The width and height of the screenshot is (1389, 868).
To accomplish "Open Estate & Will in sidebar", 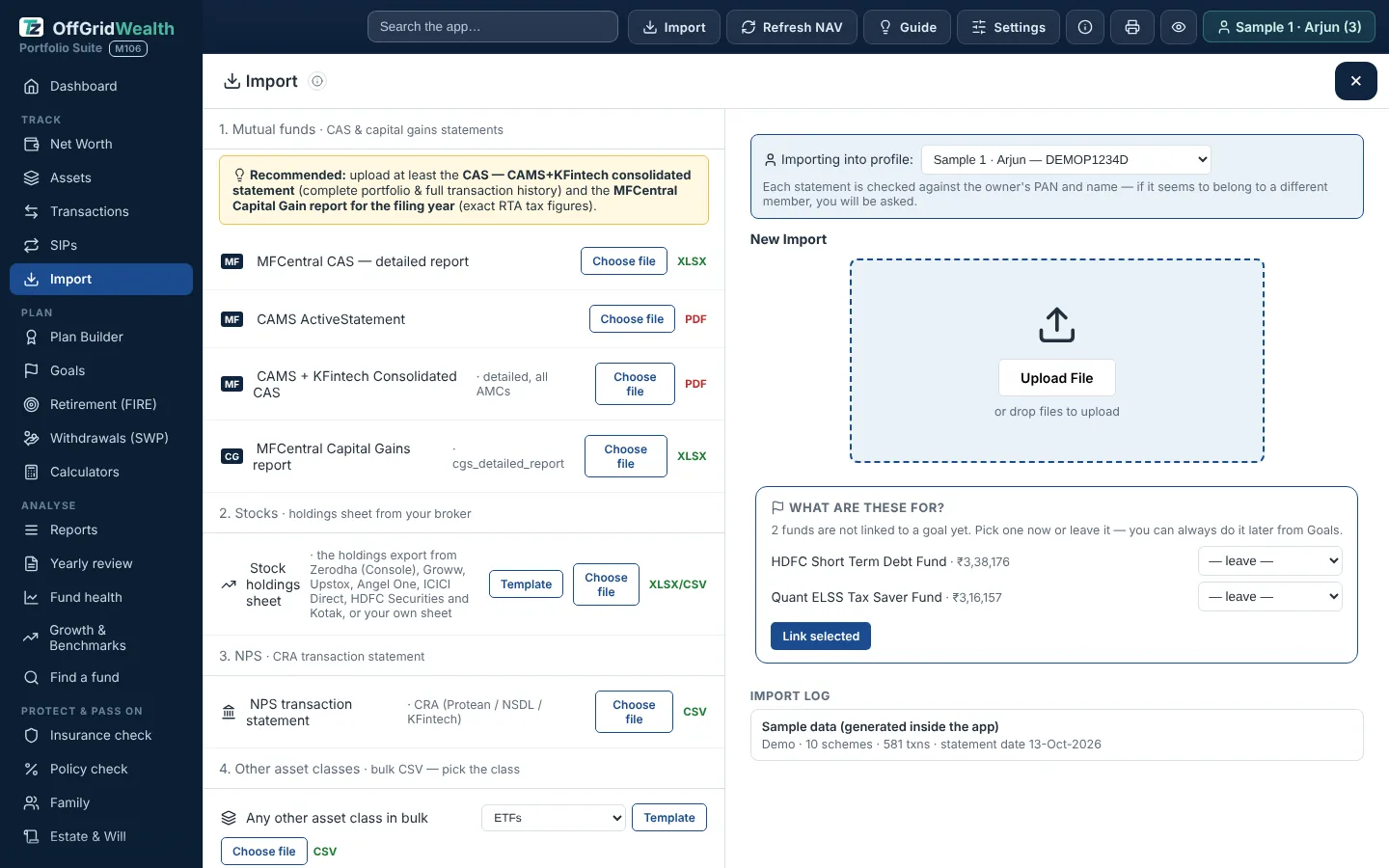I will [x=101, y=836].
